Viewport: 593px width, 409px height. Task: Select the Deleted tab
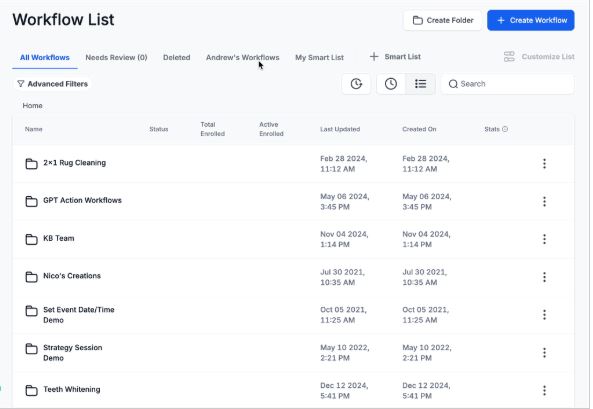[176, 58]
